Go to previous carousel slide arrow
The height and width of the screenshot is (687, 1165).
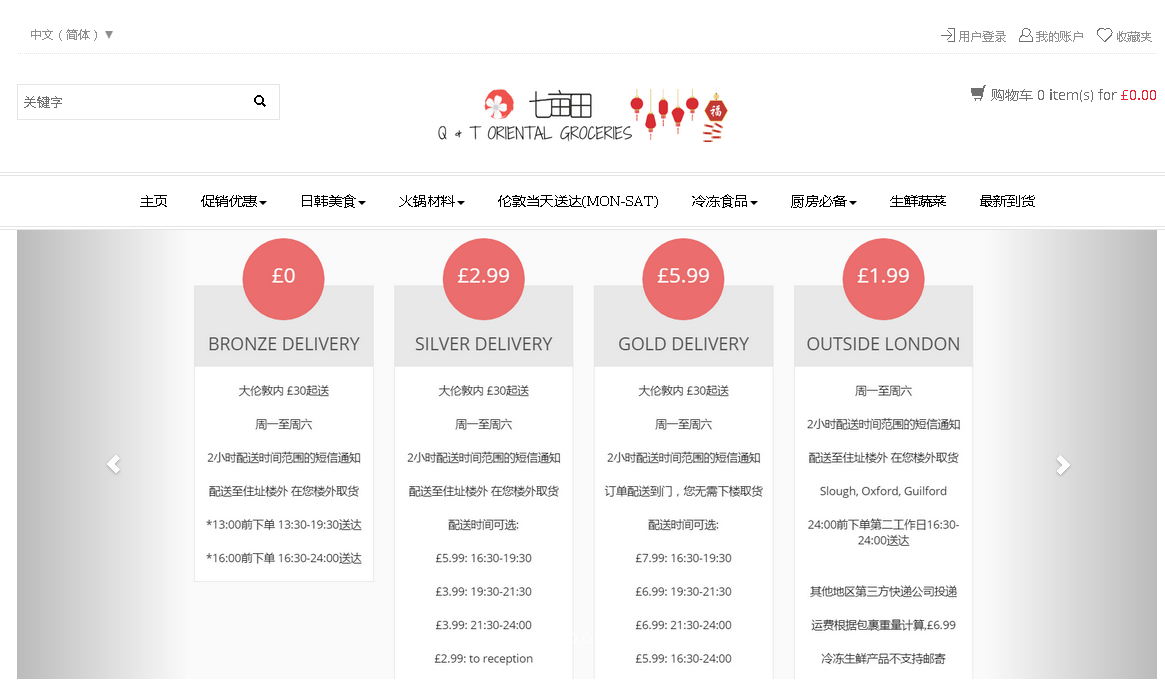point(114,464)
